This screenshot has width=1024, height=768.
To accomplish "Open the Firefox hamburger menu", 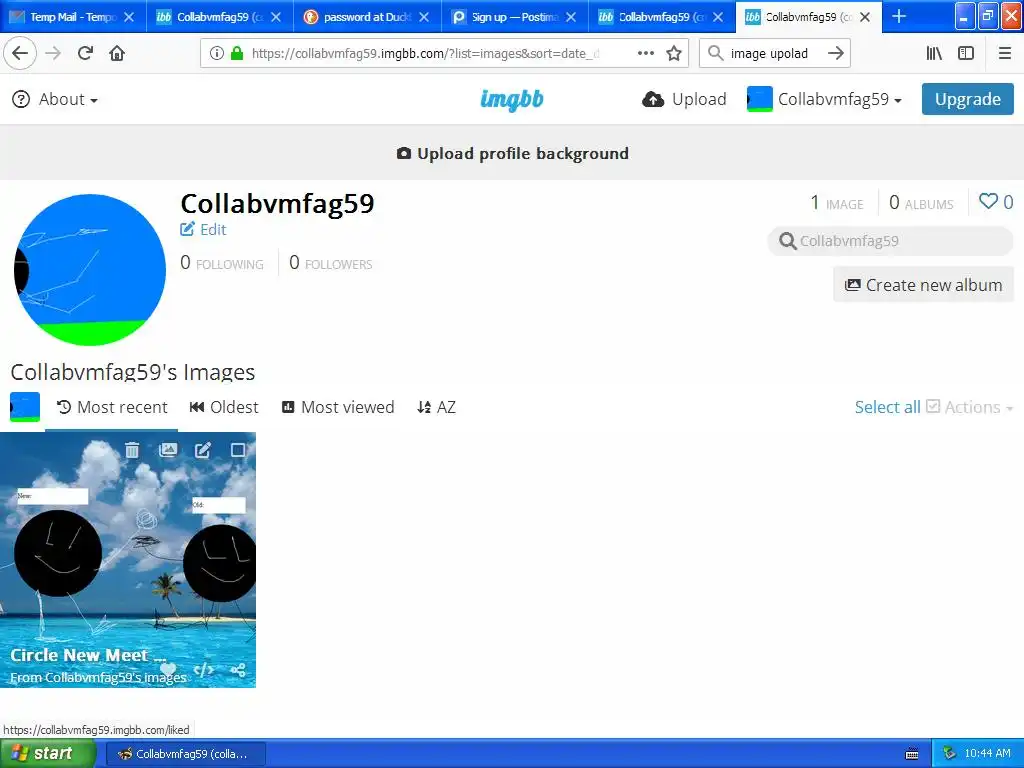I will tap(1005, 54).
